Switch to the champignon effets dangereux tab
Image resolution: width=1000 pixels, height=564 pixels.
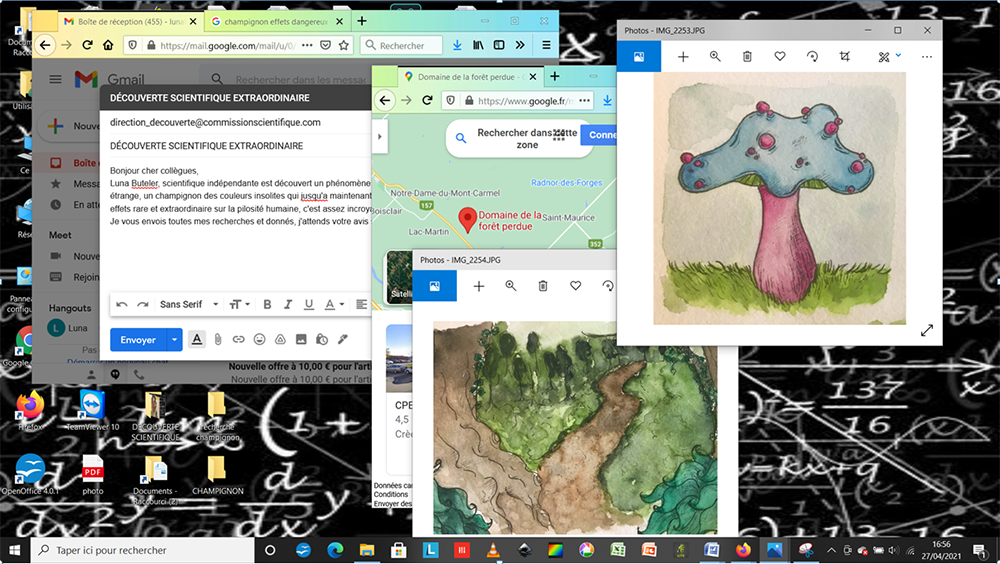point(276,22)
